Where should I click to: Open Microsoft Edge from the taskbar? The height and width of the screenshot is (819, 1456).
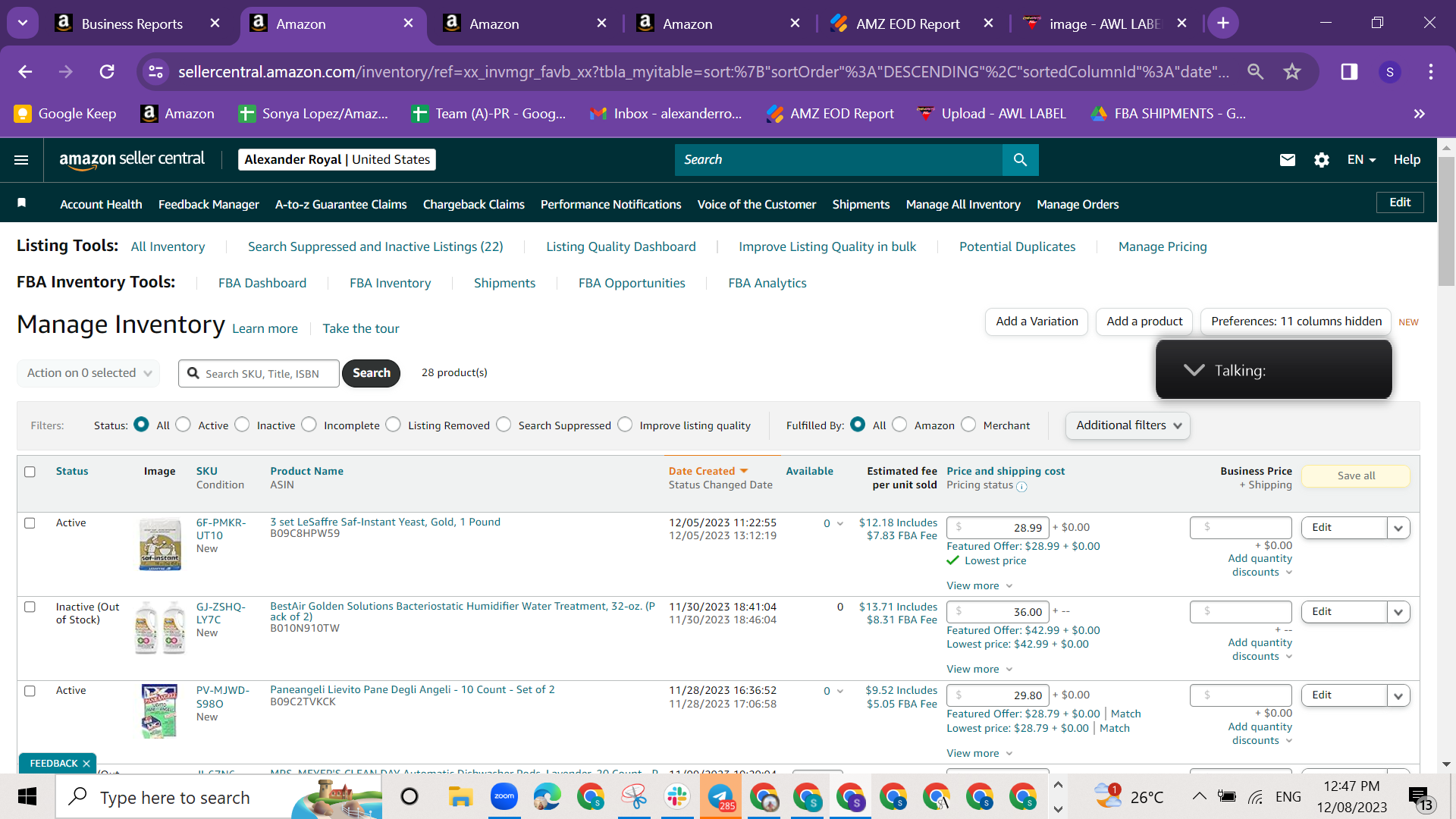547,796
